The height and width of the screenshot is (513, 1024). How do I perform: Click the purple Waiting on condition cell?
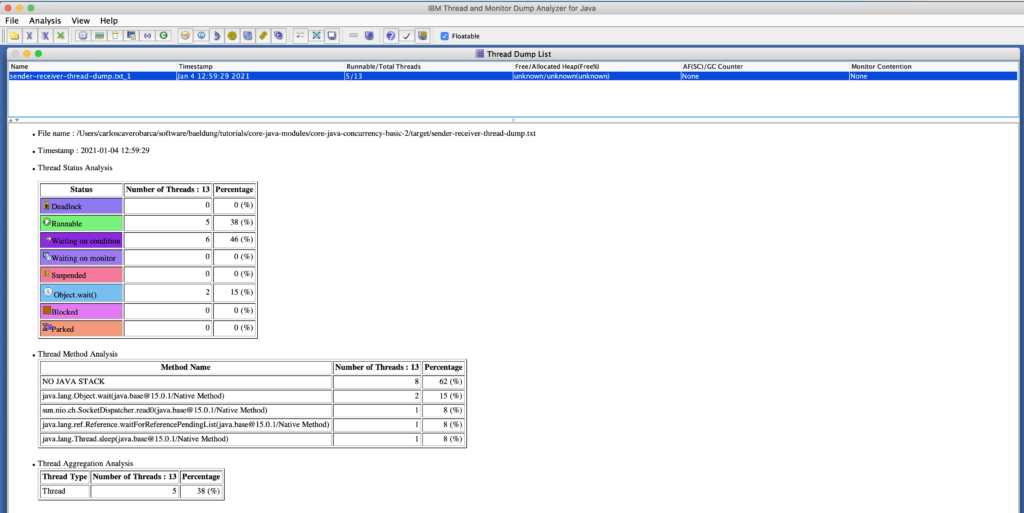80,241
